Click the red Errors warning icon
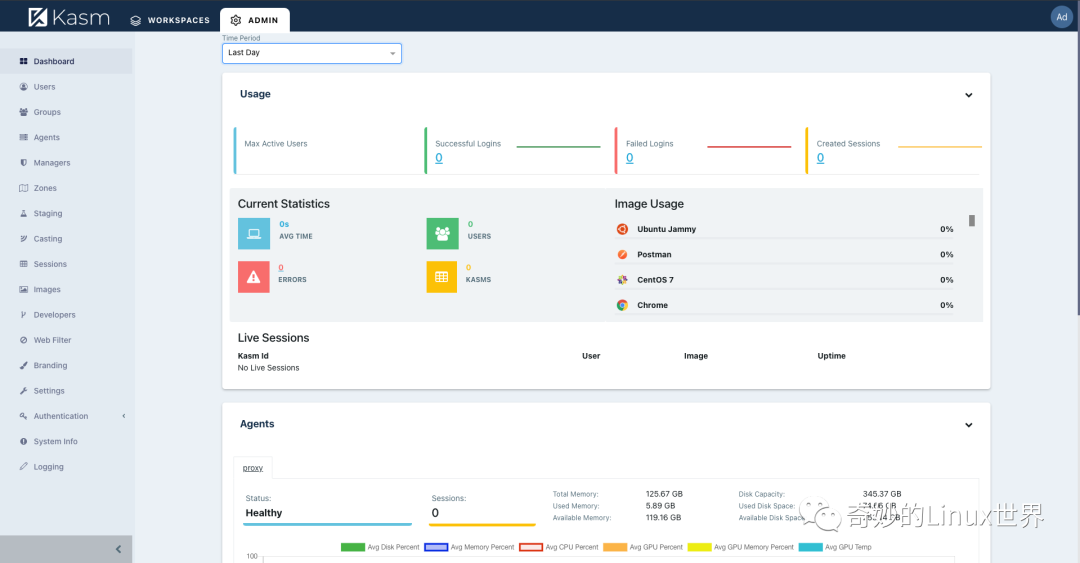The image size is (1080, 563). pos(254,277)
